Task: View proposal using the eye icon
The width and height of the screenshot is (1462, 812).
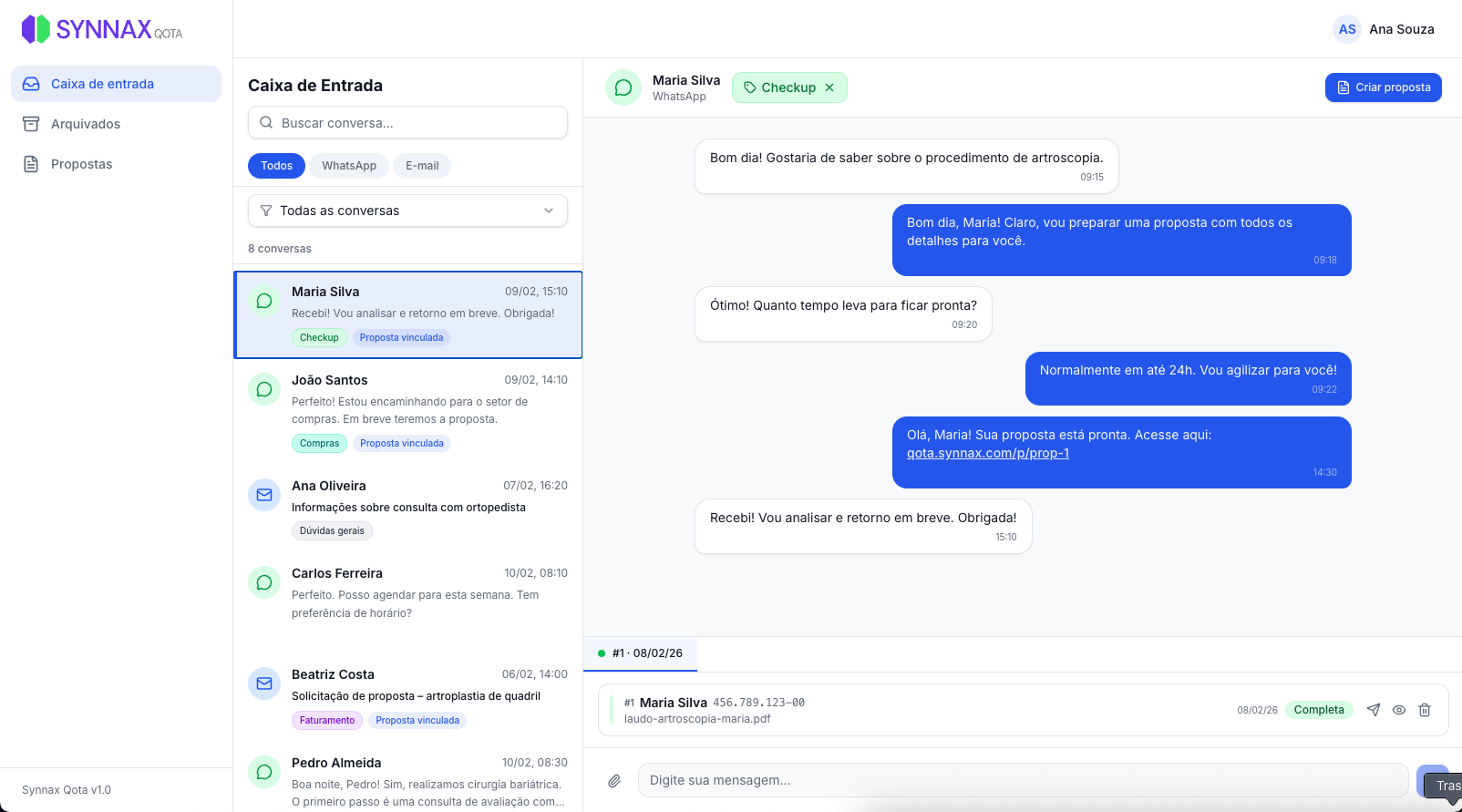Action: click(x=1399, y=710)
